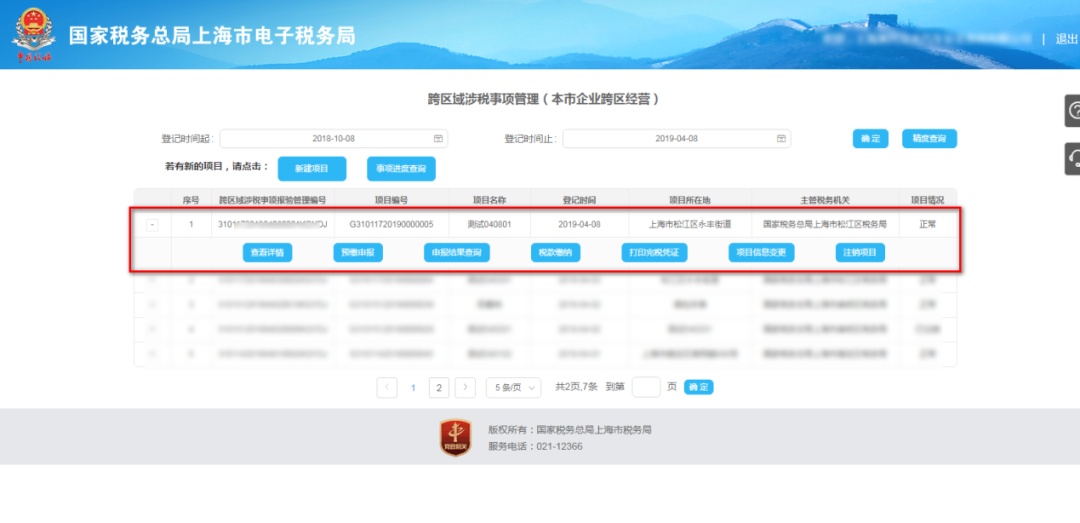The width and height of the screenshot is (1080, 523).
Task: Go to previous page arrow
Action: (x=388, y=388)
